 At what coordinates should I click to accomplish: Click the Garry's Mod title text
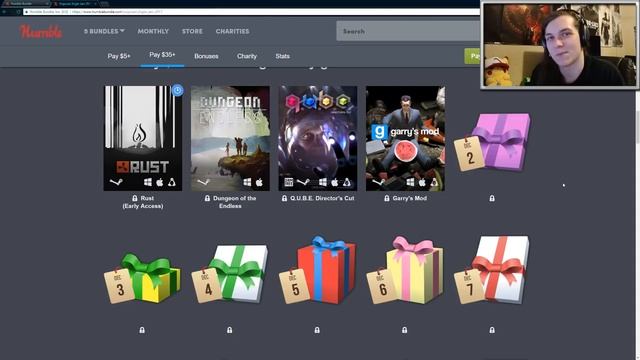(x=410, y=198)
